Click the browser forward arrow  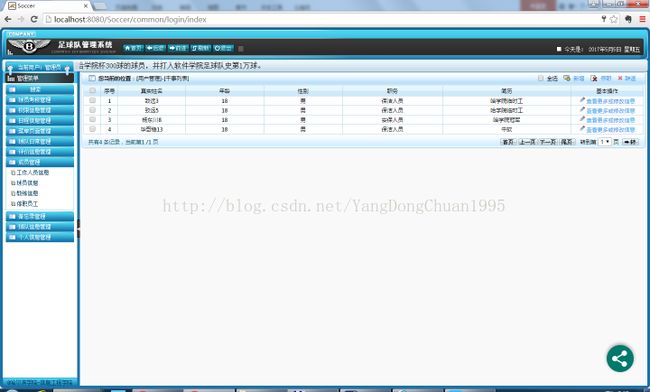tap(21, 19)
